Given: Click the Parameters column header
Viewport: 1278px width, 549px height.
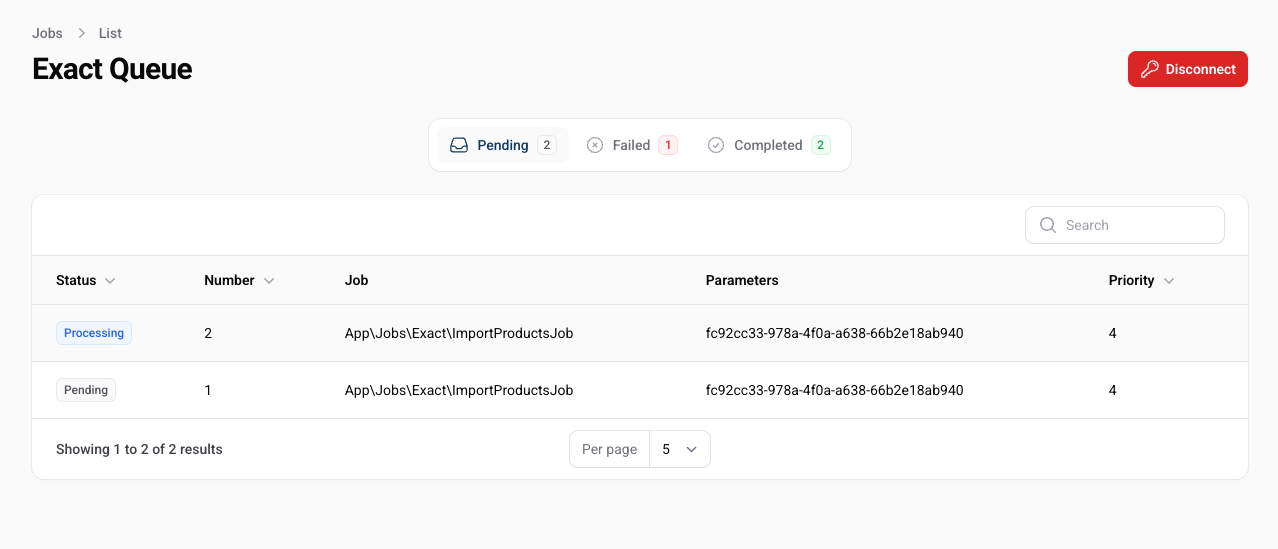Looking at the screenshot, I should pos(742,280).
